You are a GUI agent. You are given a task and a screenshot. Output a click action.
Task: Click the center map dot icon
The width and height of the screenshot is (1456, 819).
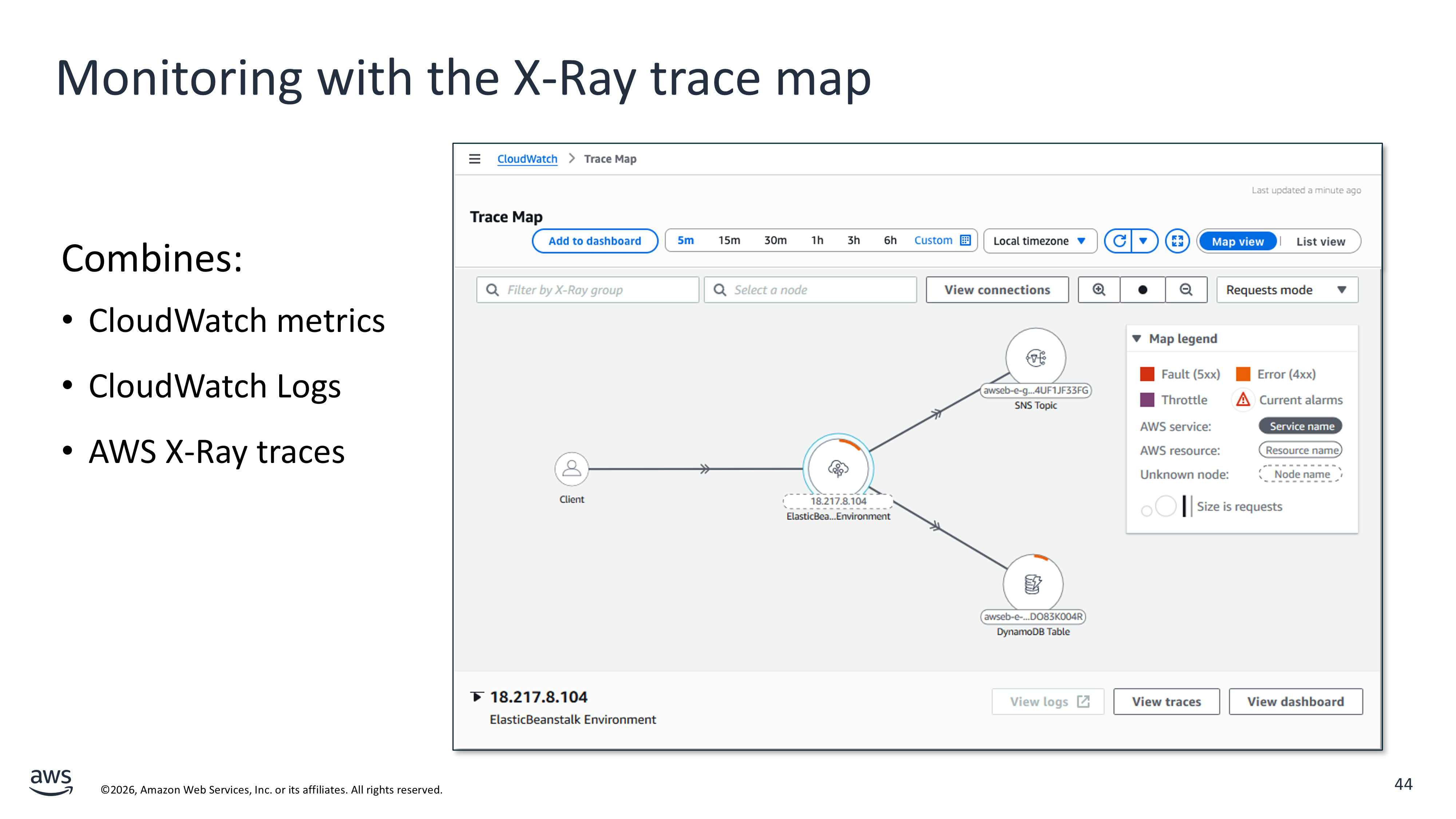pos(1142,290)
